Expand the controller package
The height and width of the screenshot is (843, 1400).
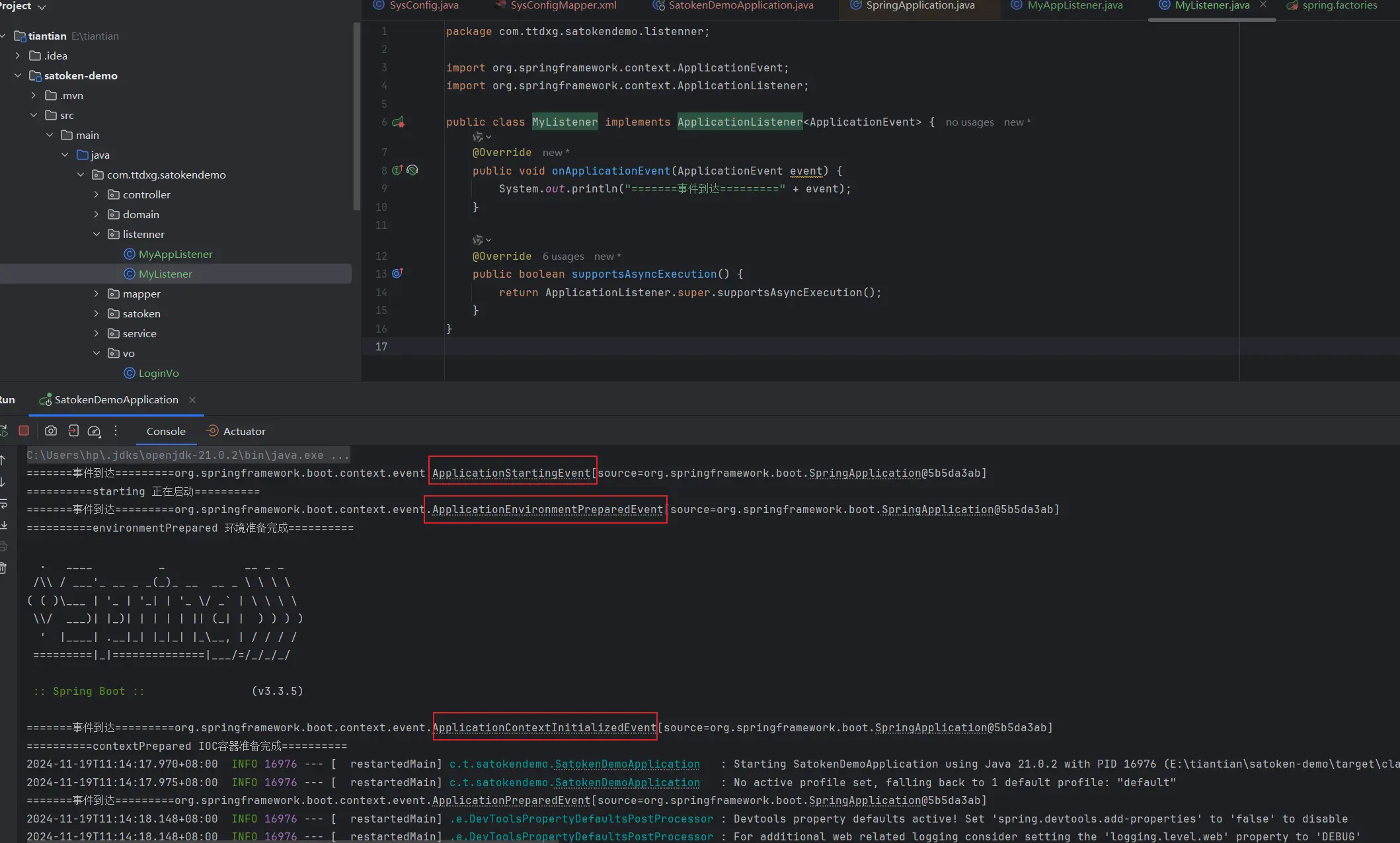97,194
